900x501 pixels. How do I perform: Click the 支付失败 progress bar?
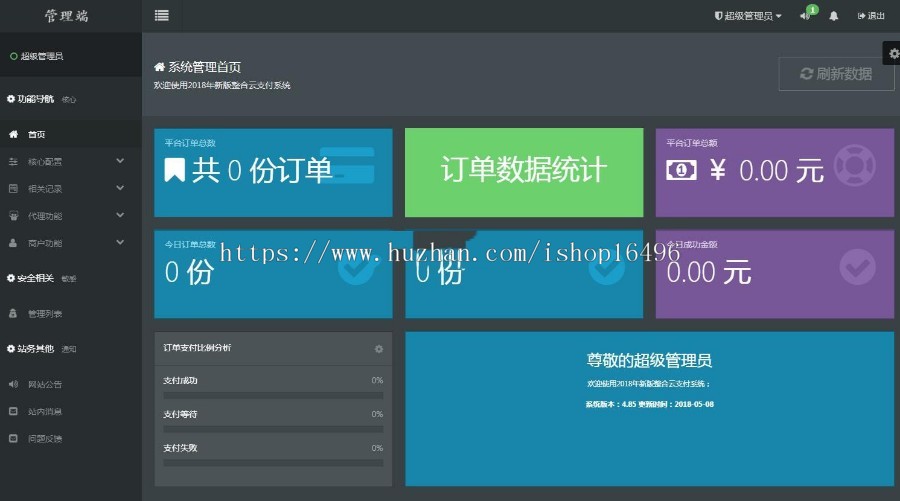(x=273, y=463)
